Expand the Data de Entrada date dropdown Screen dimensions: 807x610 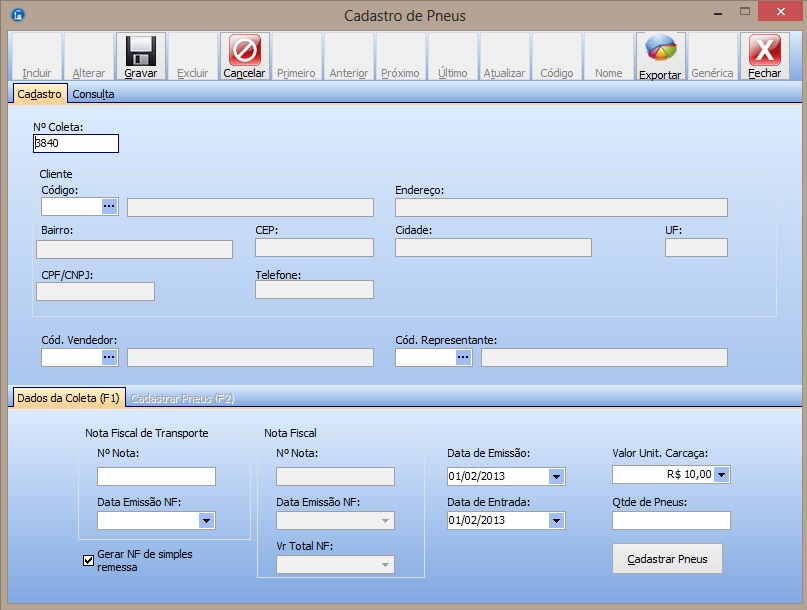click(556, 520)
